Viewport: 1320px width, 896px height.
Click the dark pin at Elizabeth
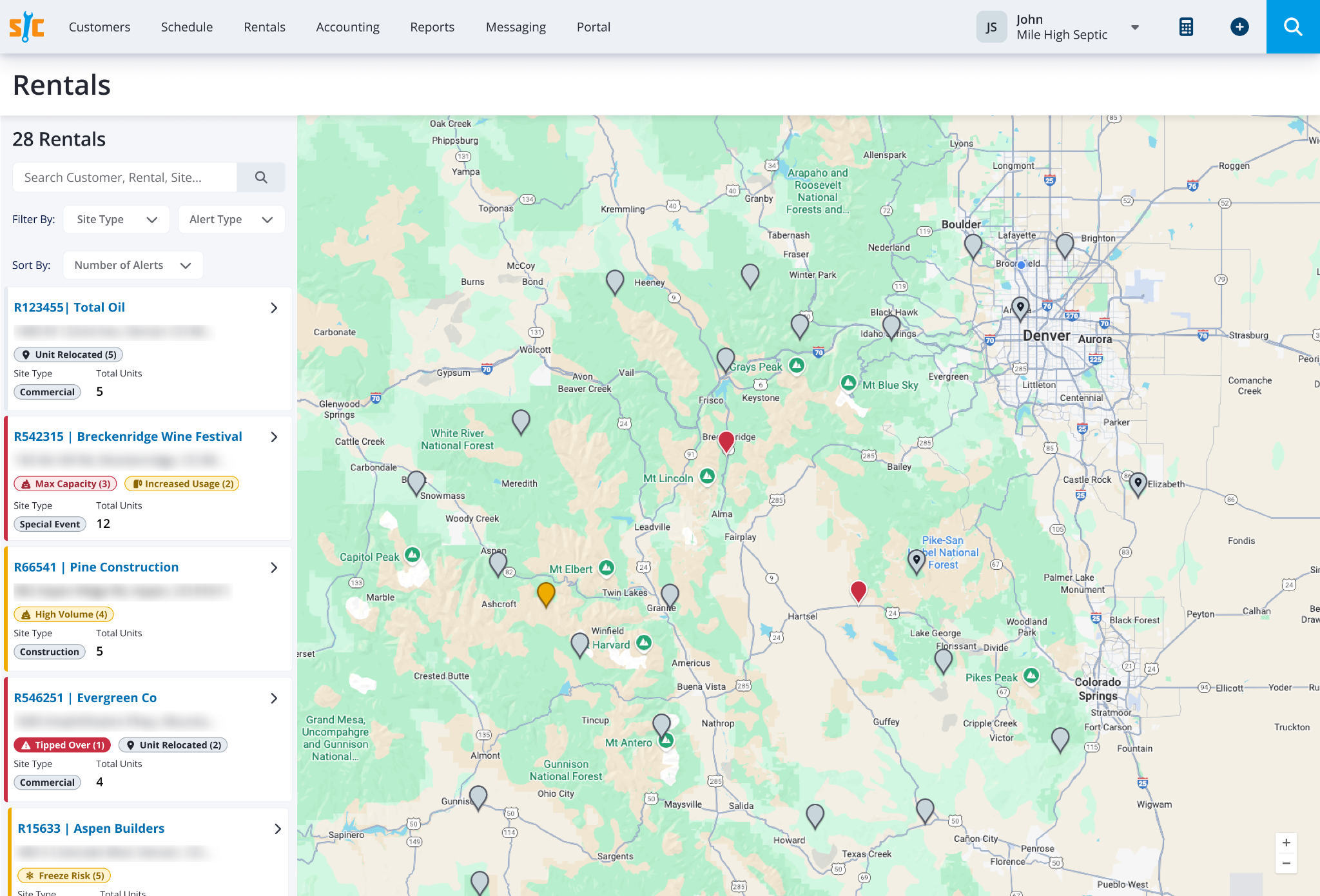pyautogui.click(x=1138, y=484)
